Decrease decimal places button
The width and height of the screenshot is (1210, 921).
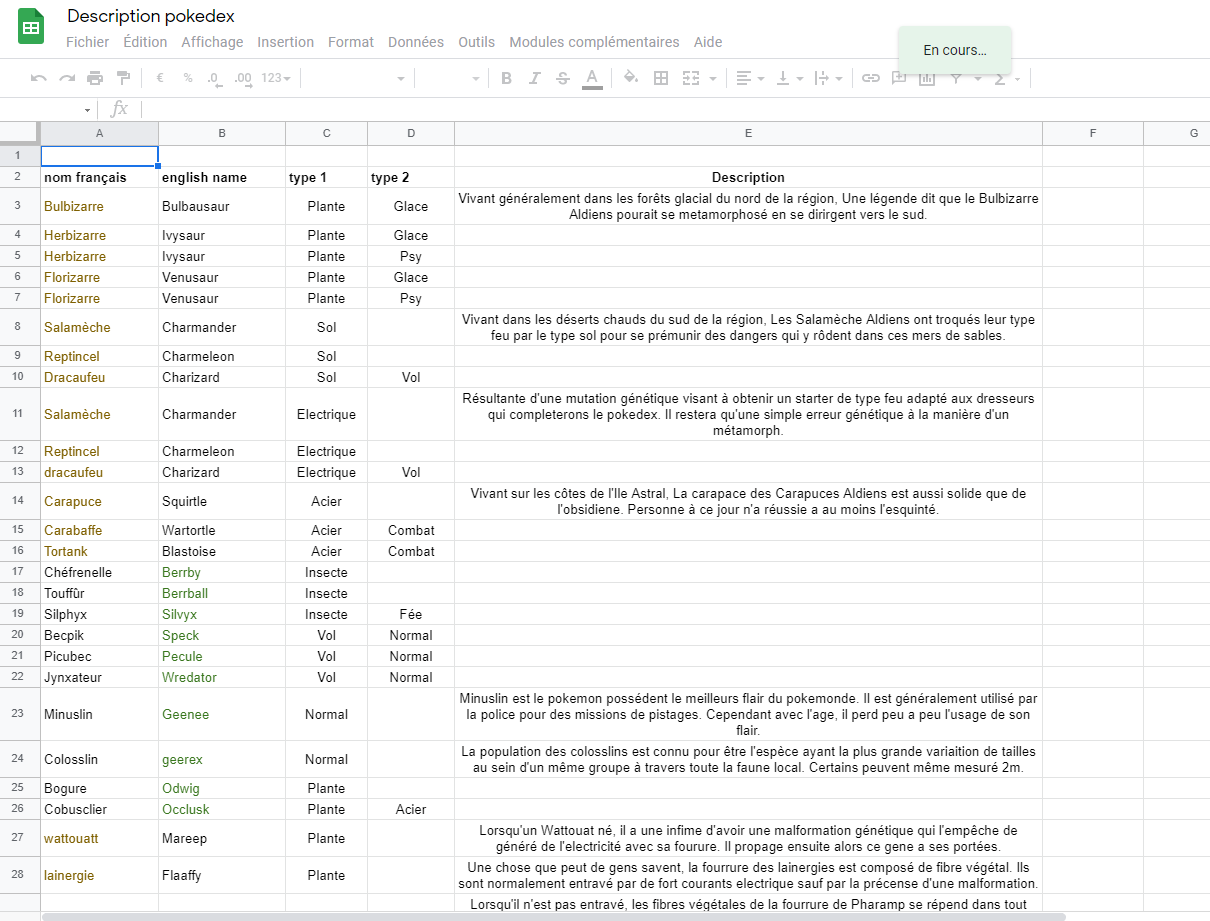(x=214, y=78)
